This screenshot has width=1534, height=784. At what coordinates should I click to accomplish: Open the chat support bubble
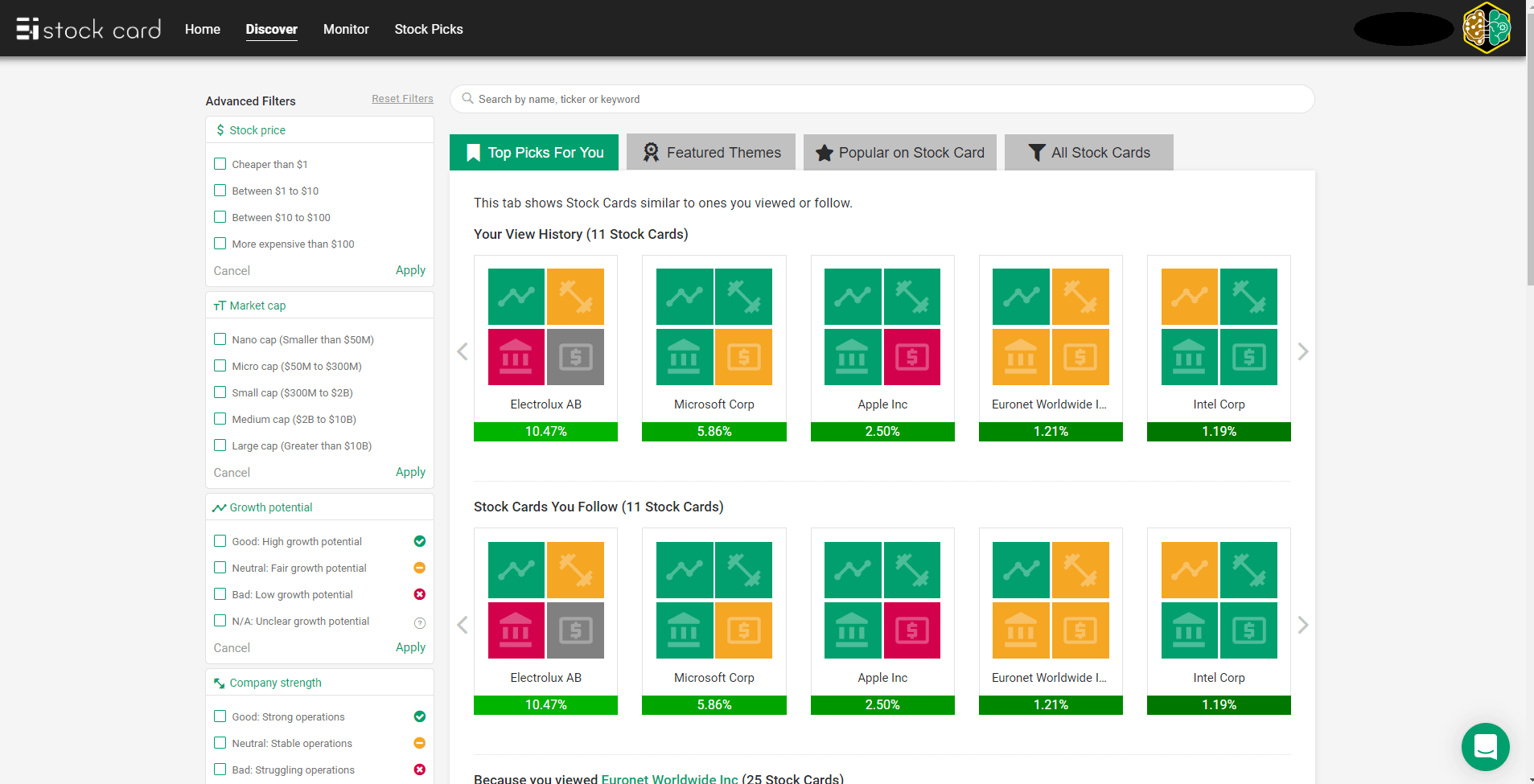(x=1485, y=747)
